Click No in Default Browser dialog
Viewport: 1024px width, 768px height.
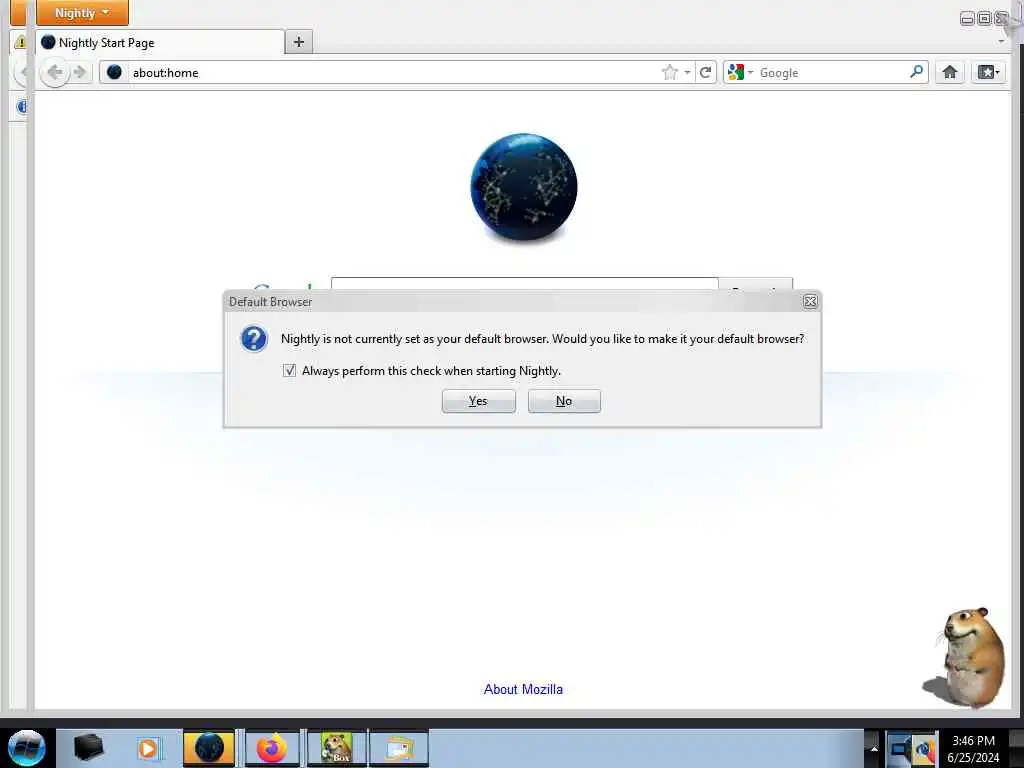(564, 401)
